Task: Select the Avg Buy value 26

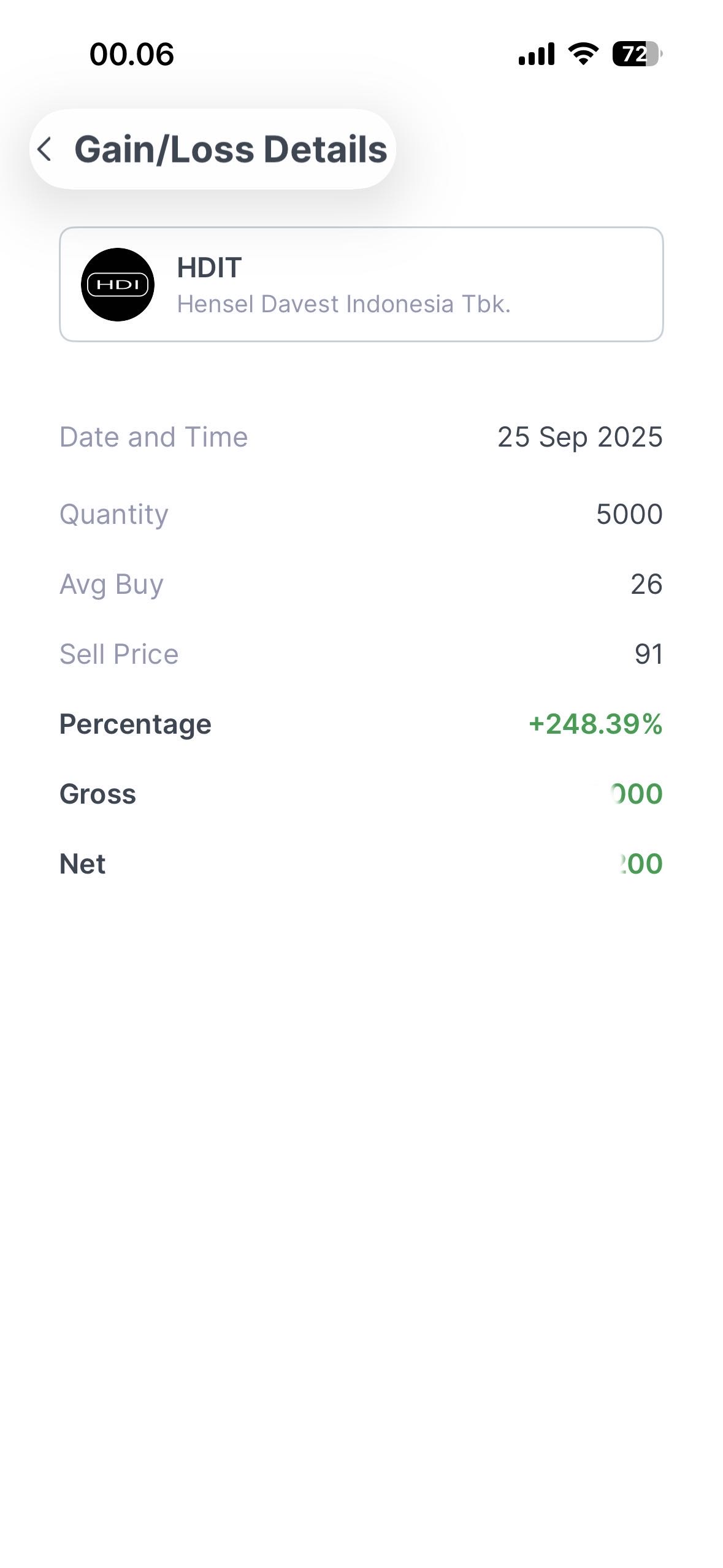Action: click(646, 584)
